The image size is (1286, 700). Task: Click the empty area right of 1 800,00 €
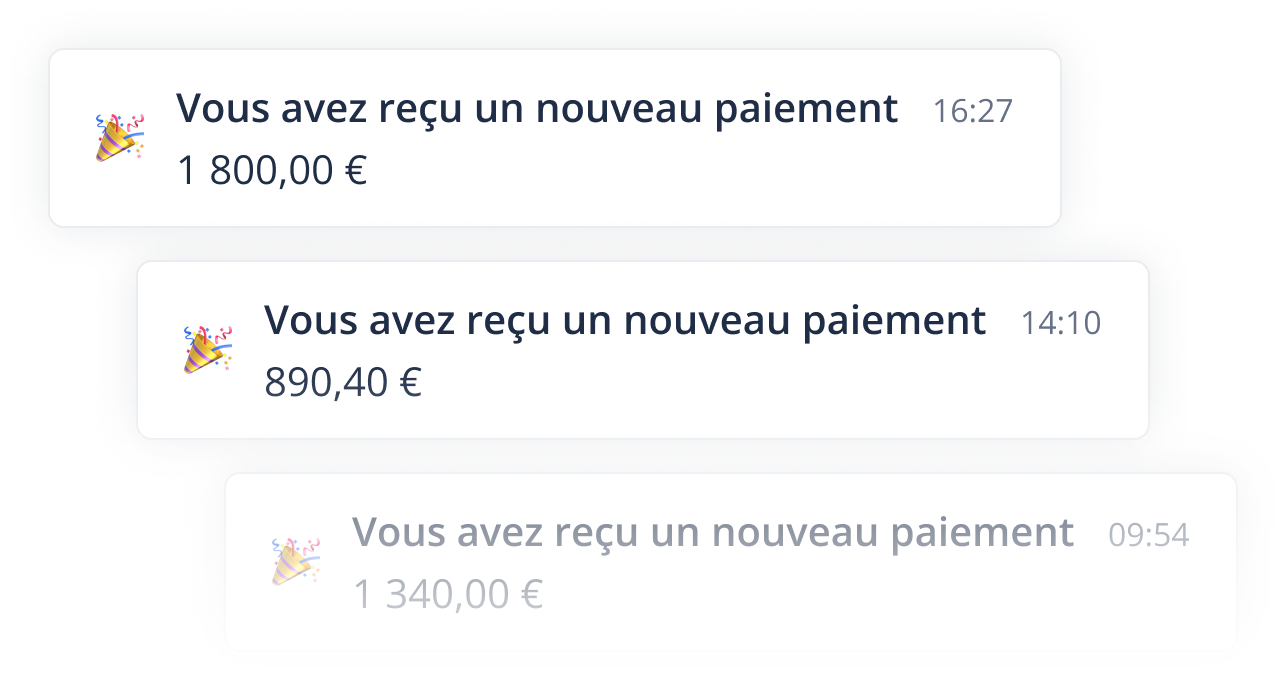[x=700, y=172]
